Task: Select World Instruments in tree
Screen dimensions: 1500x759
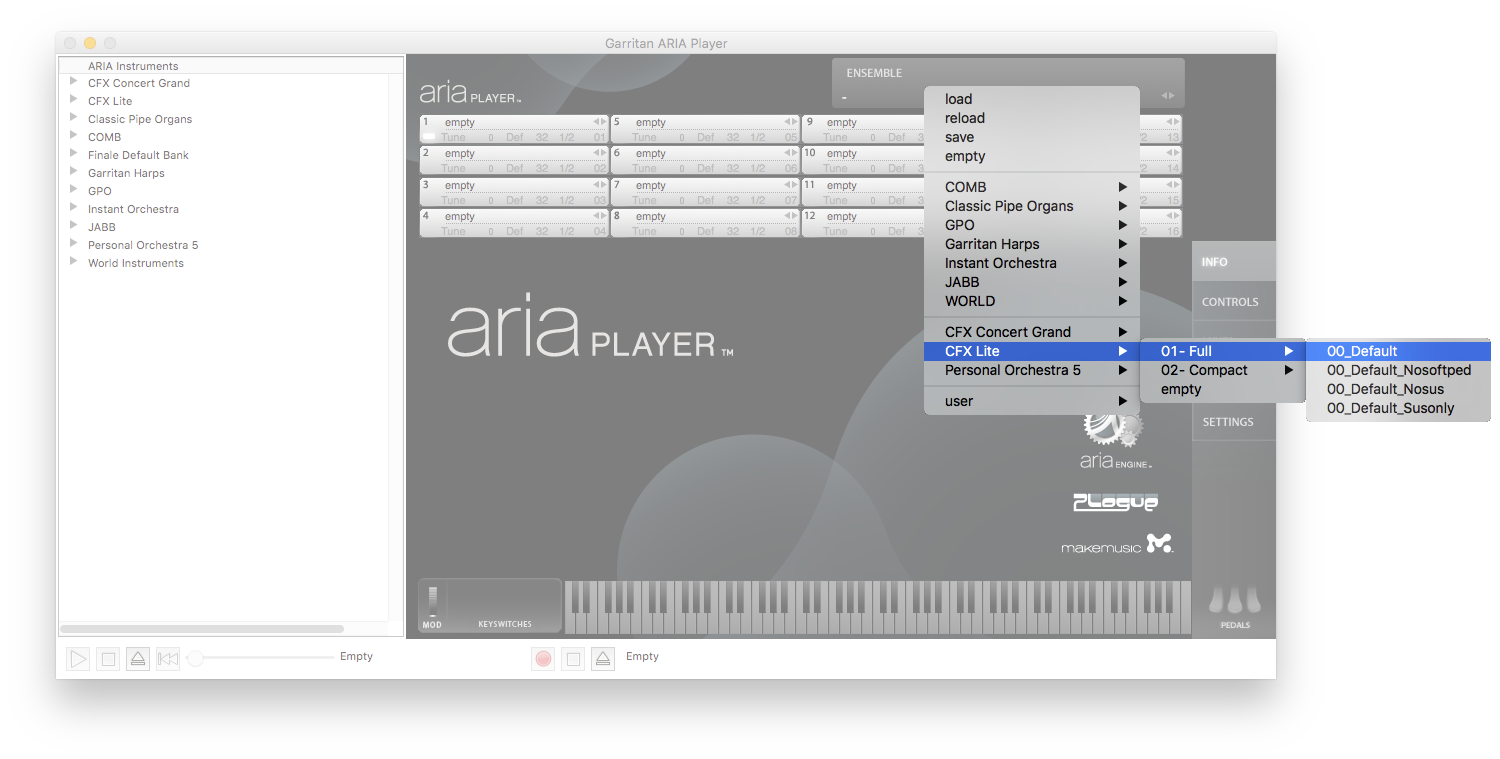Action: click(136, 263)
